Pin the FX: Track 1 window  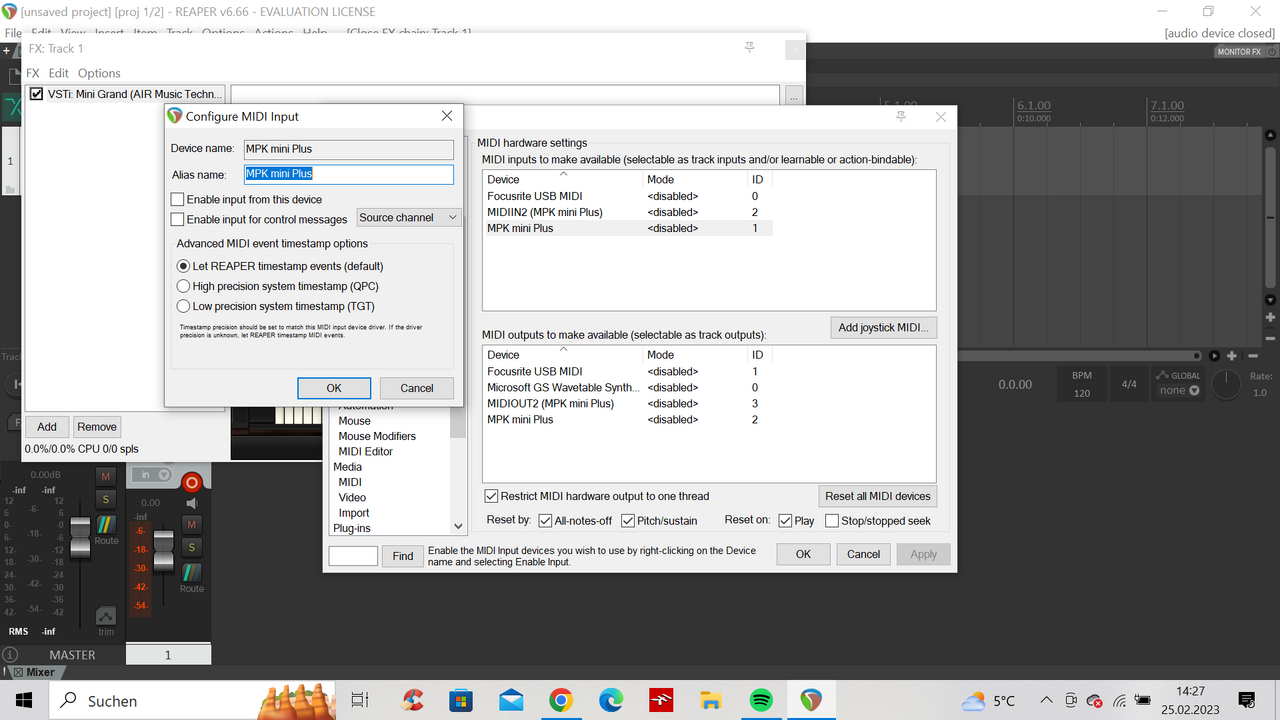click(x=750, y=48)
